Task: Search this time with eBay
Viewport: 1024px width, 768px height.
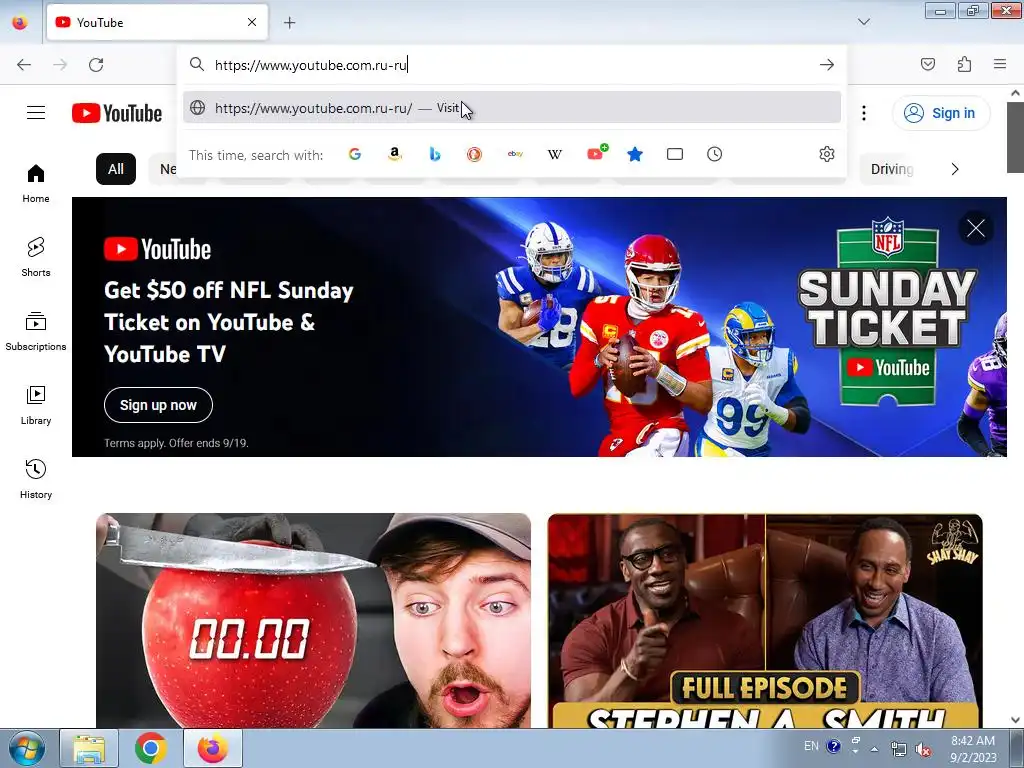Action: [515, 154]
